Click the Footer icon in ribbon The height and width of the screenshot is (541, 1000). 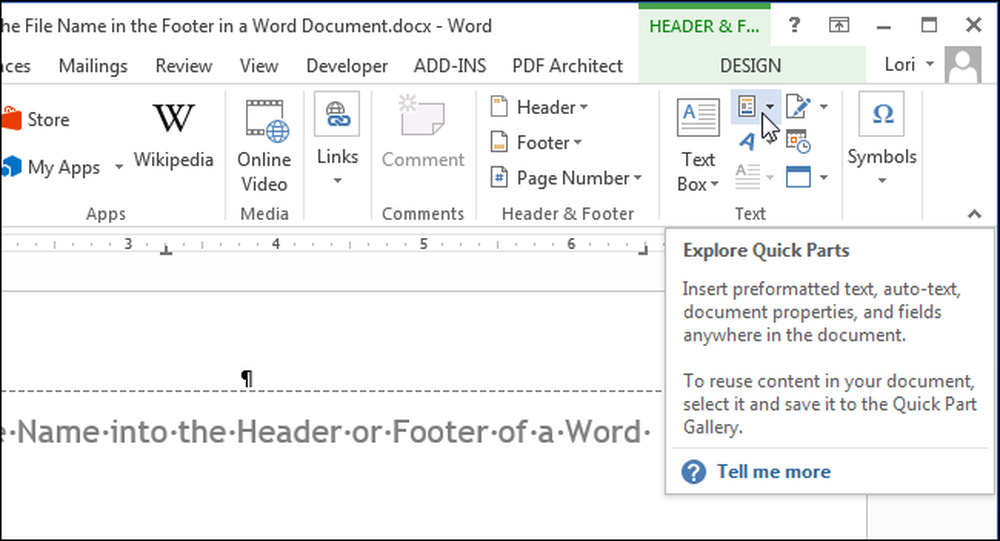[x=499, y=142]
